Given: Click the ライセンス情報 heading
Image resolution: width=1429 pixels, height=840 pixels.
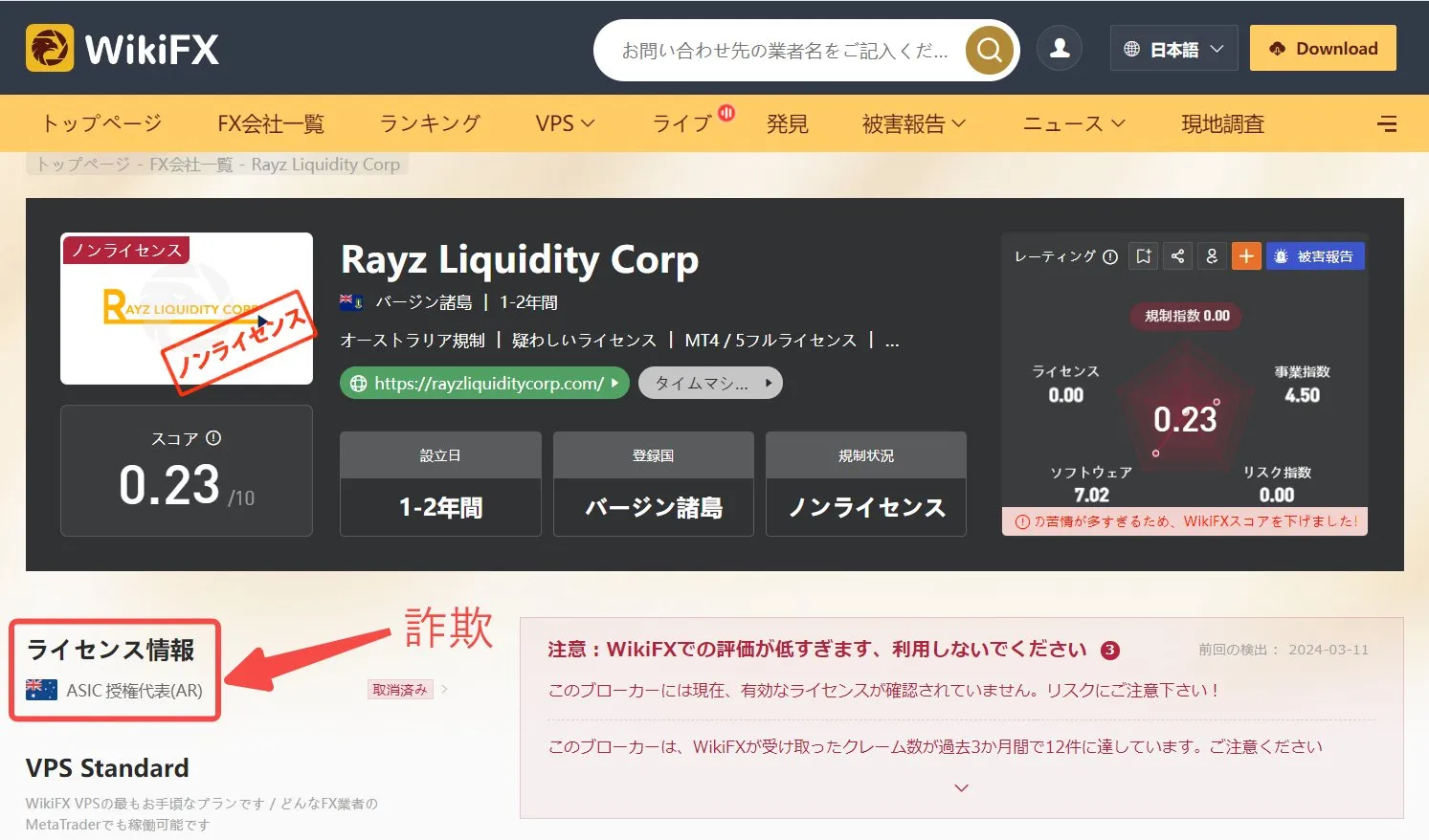Looking at the screenshot, I should [111, 651].
